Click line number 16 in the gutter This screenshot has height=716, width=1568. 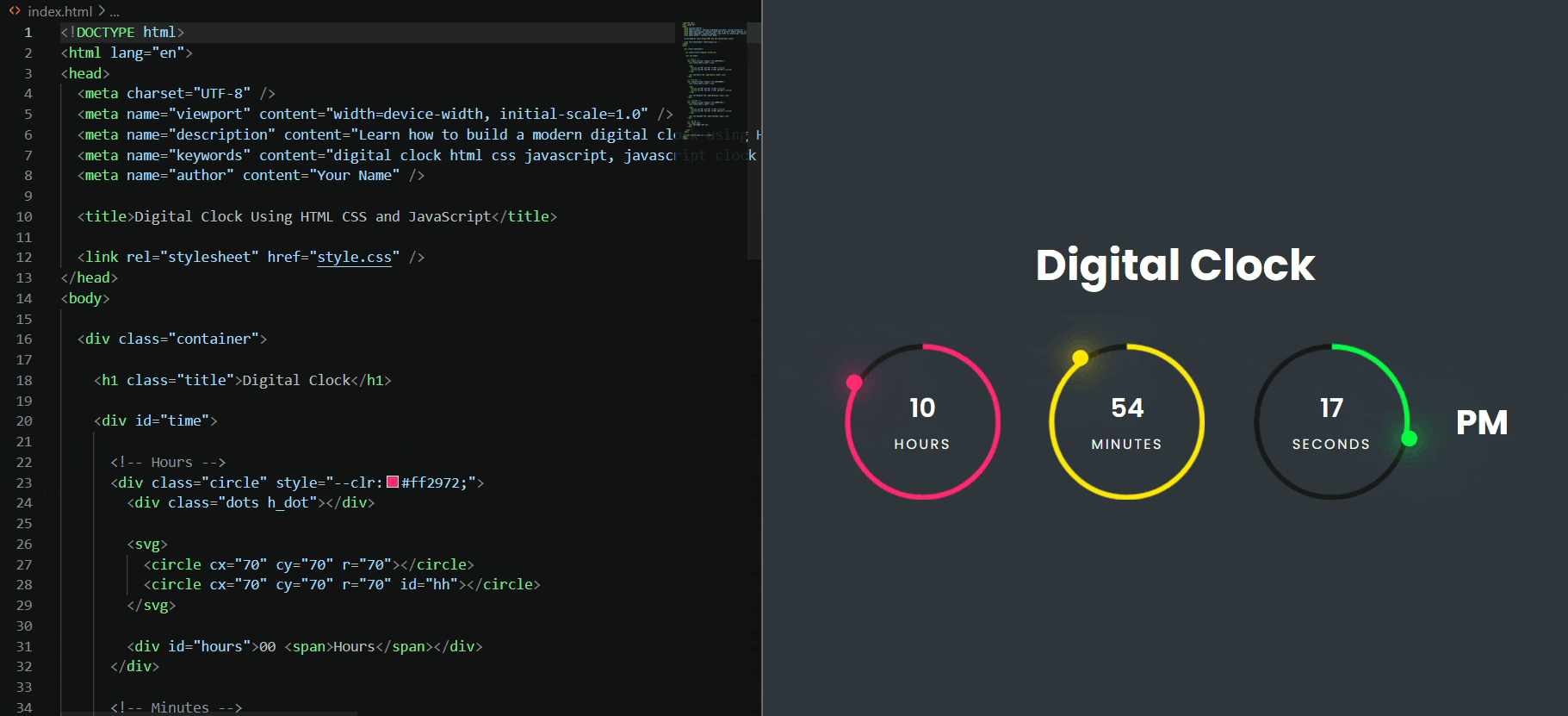[24, 339]
